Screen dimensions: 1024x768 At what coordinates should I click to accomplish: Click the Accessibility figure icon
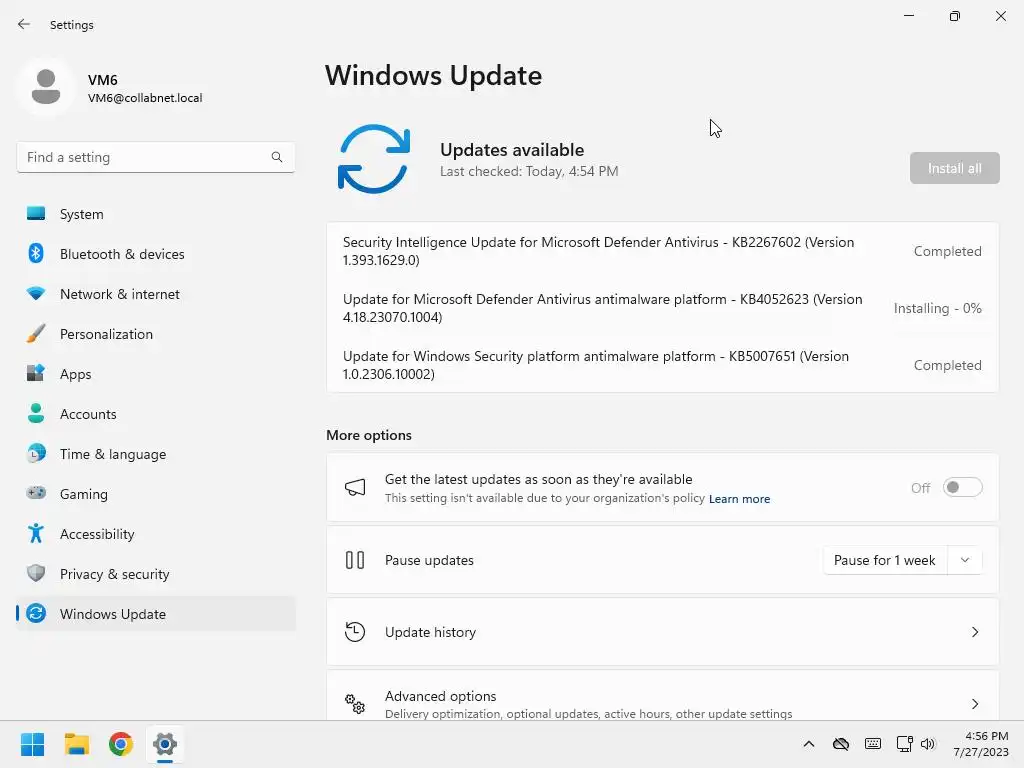point(36,534)
